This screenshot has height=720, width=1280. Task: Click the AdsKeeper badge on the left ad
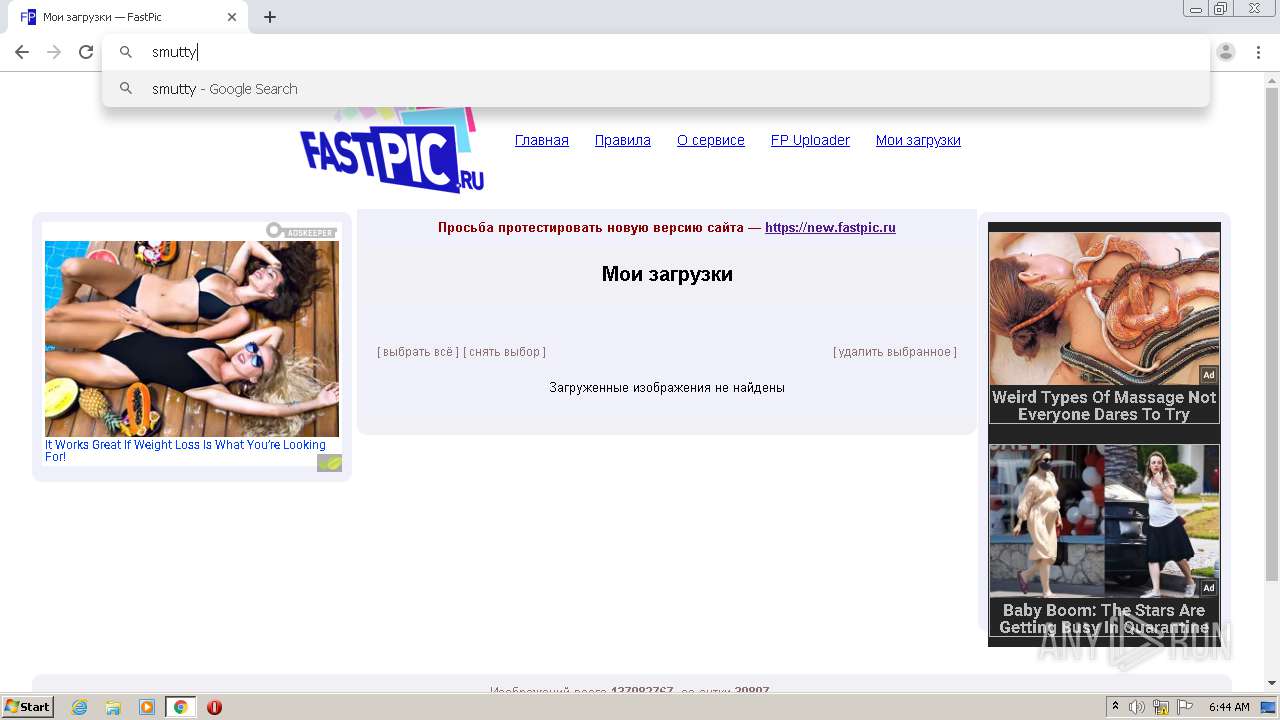click(301, 231)
